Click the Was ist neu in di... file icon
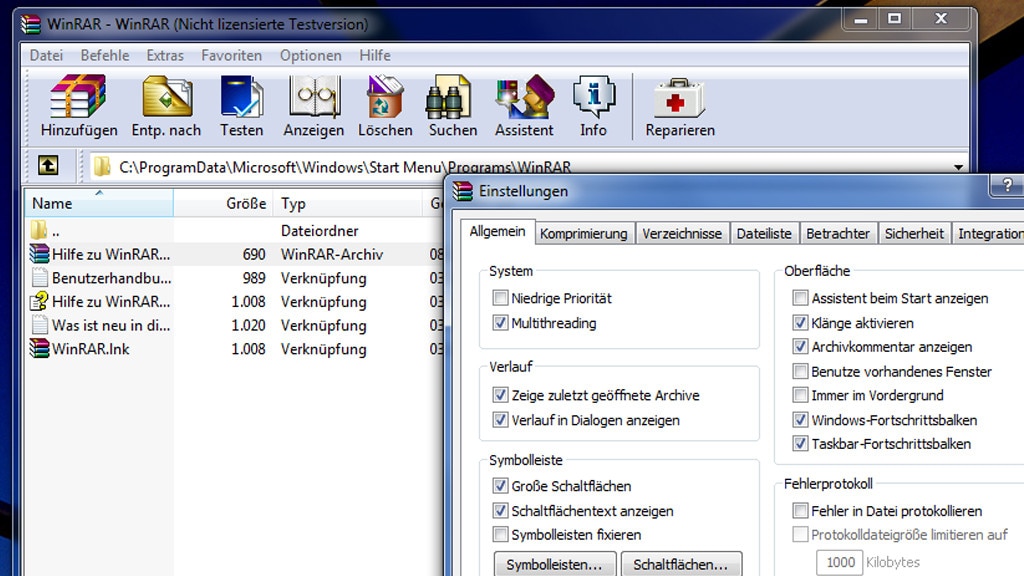 click(x=39, y=325)
